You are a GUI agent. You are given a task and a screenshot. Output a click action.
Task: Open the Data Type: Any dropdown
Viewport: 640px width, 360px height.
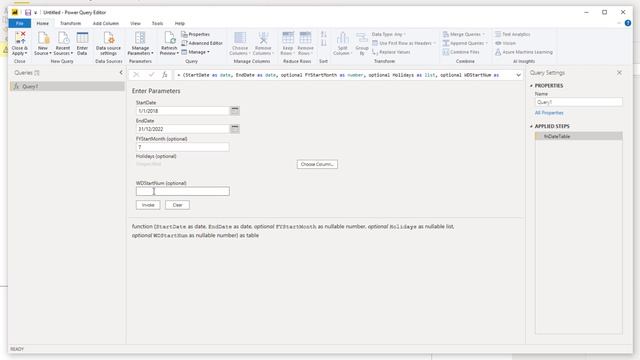(x=389, y=34)
